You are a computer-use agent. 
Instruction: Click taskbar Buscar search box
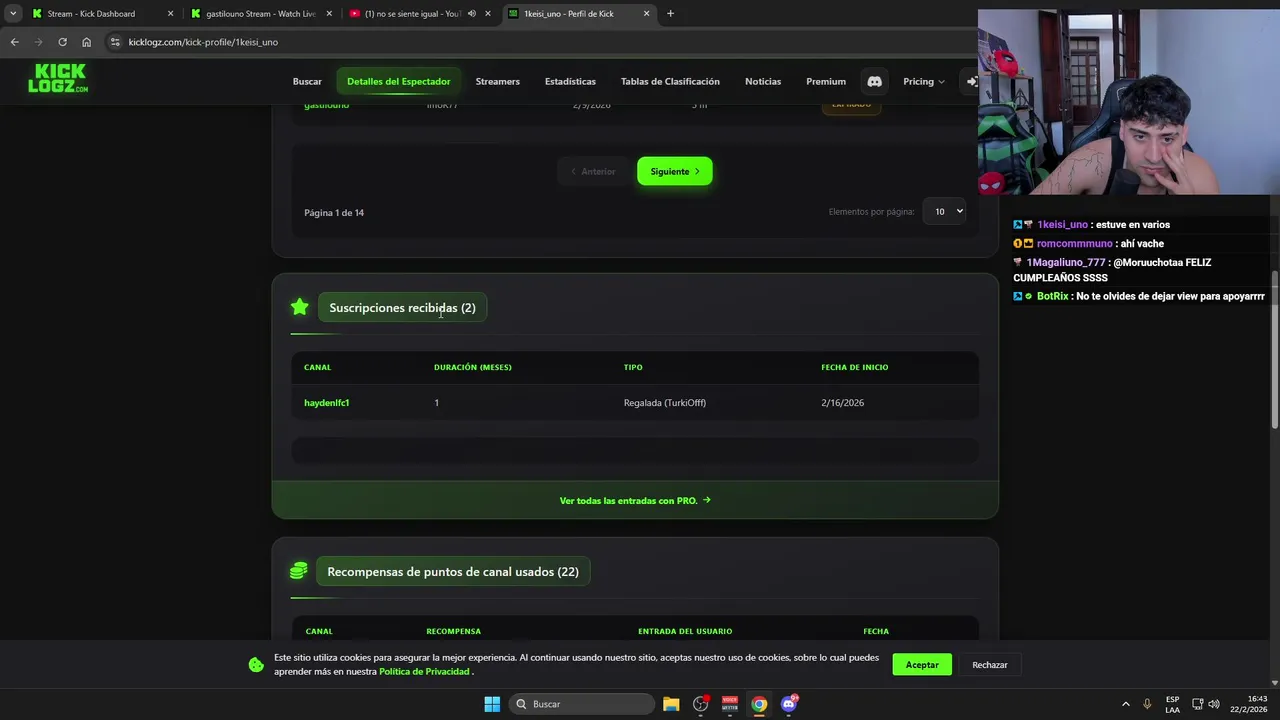tap(583, 704)
